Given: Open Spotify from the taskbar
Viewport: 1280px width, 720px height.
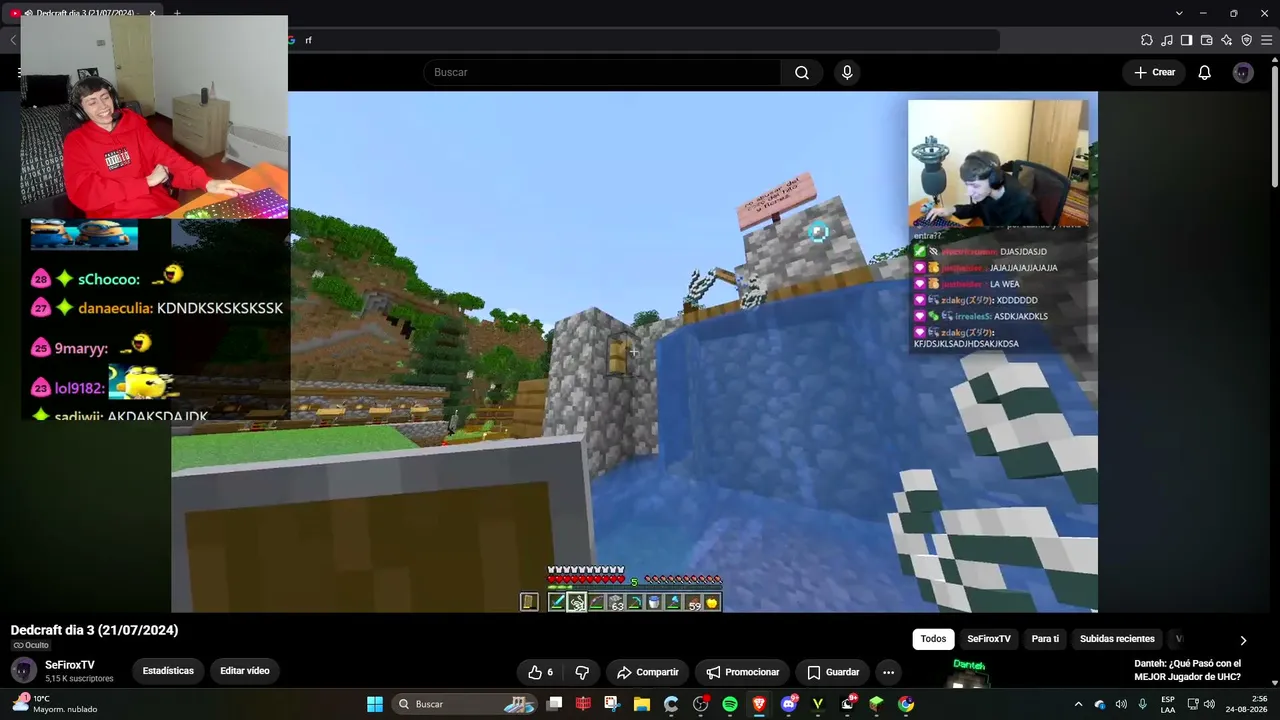Looking at the screenshot, I should [x=730, y=704].
